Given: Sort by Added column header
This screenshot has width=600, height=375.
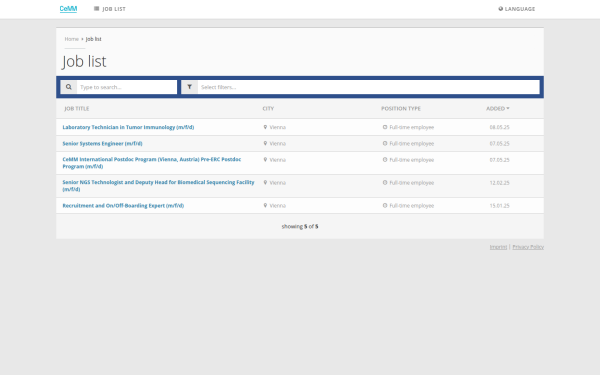Looking at the screenshot, I should point(497,109).
